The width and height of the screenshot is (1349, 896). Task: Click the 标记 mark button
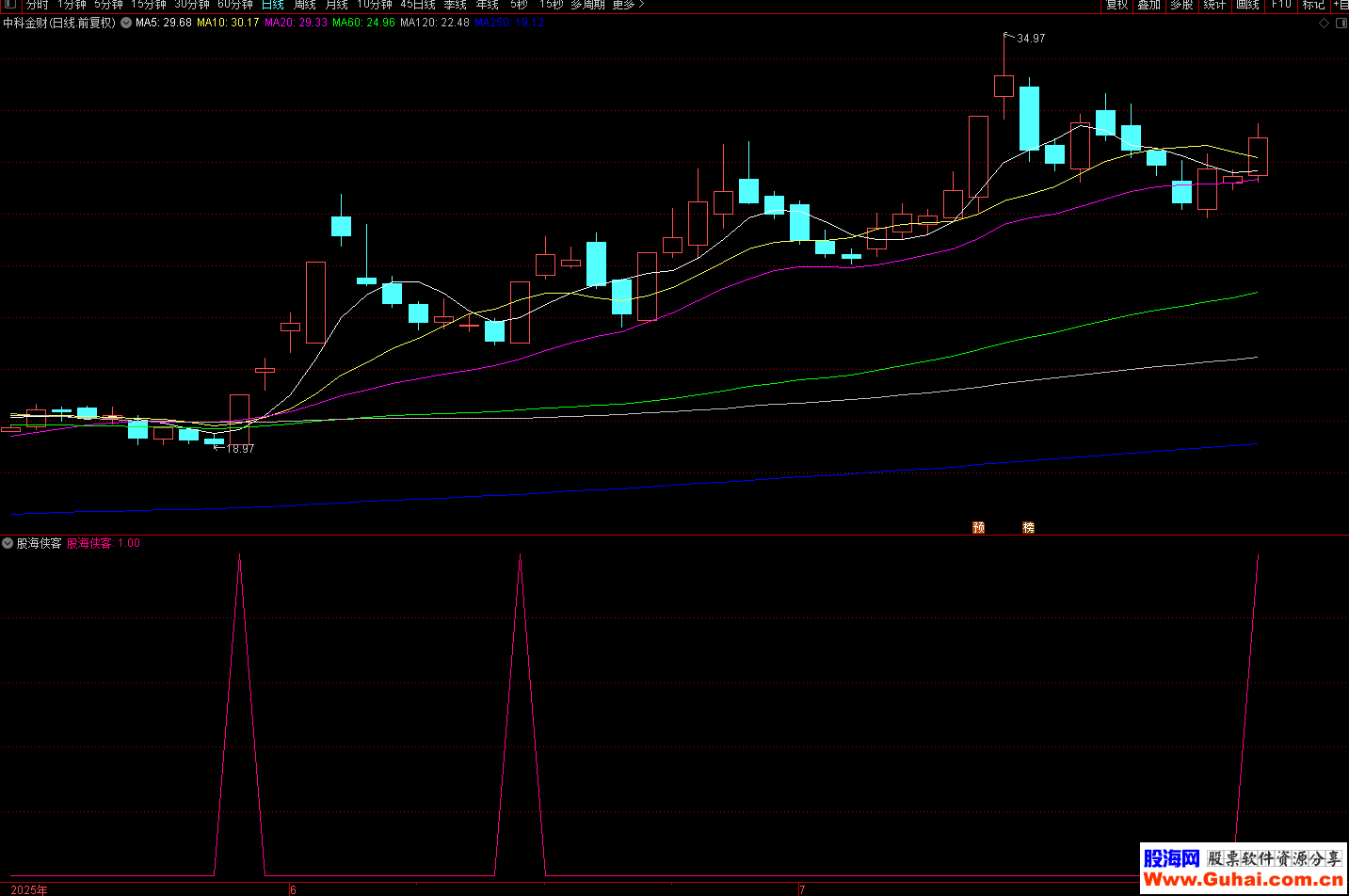point(1313,5)
